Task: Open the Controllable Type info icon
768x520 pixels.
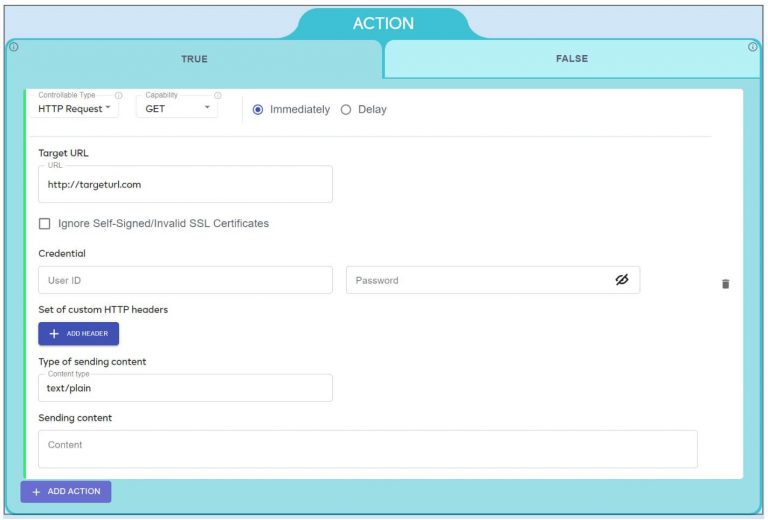Action: coord(119,96)
